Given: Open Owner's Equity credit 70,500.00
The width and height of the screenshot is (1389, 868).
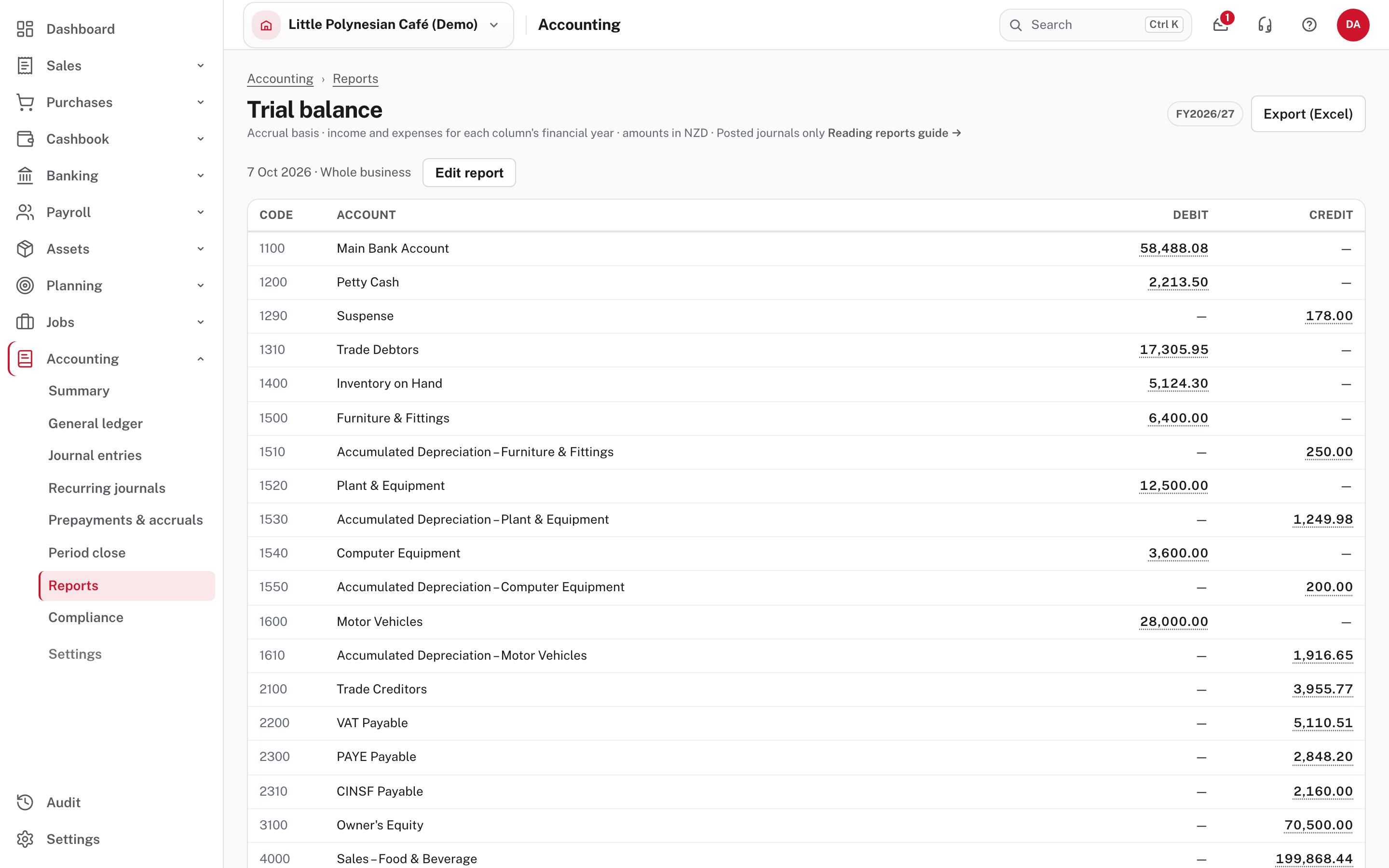Looking at the screenshot, I should [x=1319, y=825].
